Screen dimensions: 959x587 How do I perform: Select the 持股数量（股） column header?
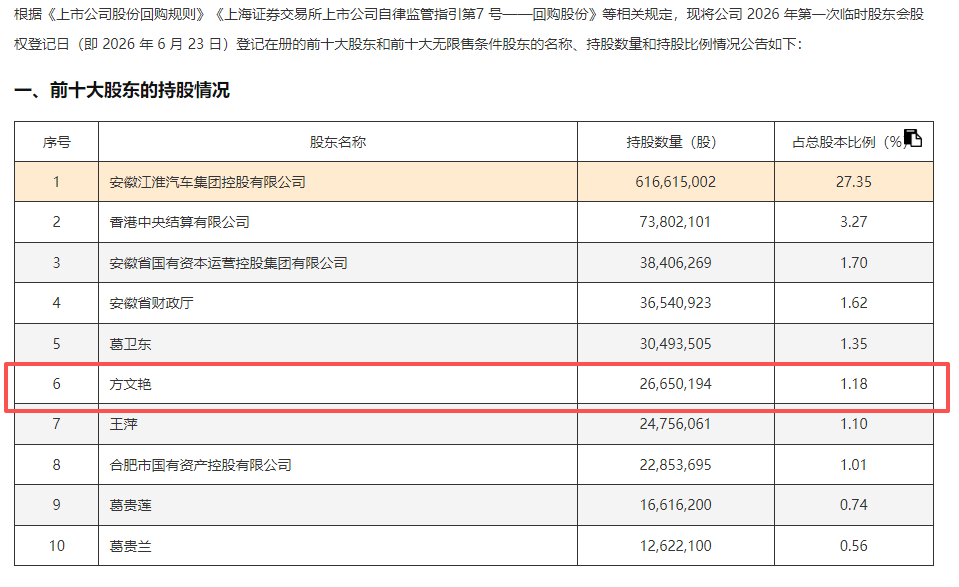coord(675,142)
